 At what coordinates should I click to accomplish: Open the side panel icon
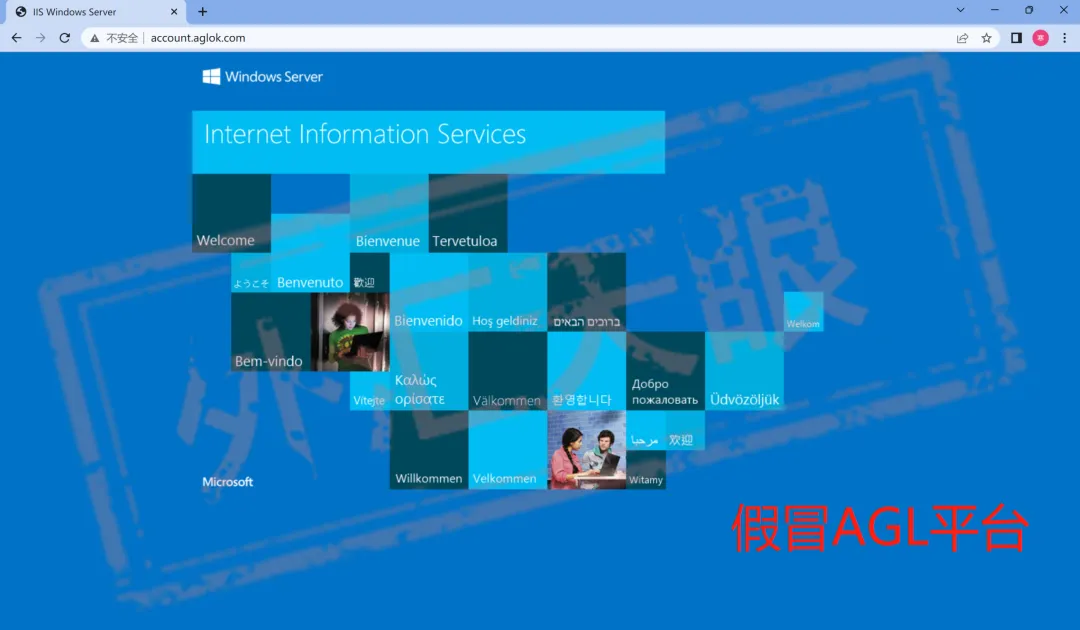1016,38
